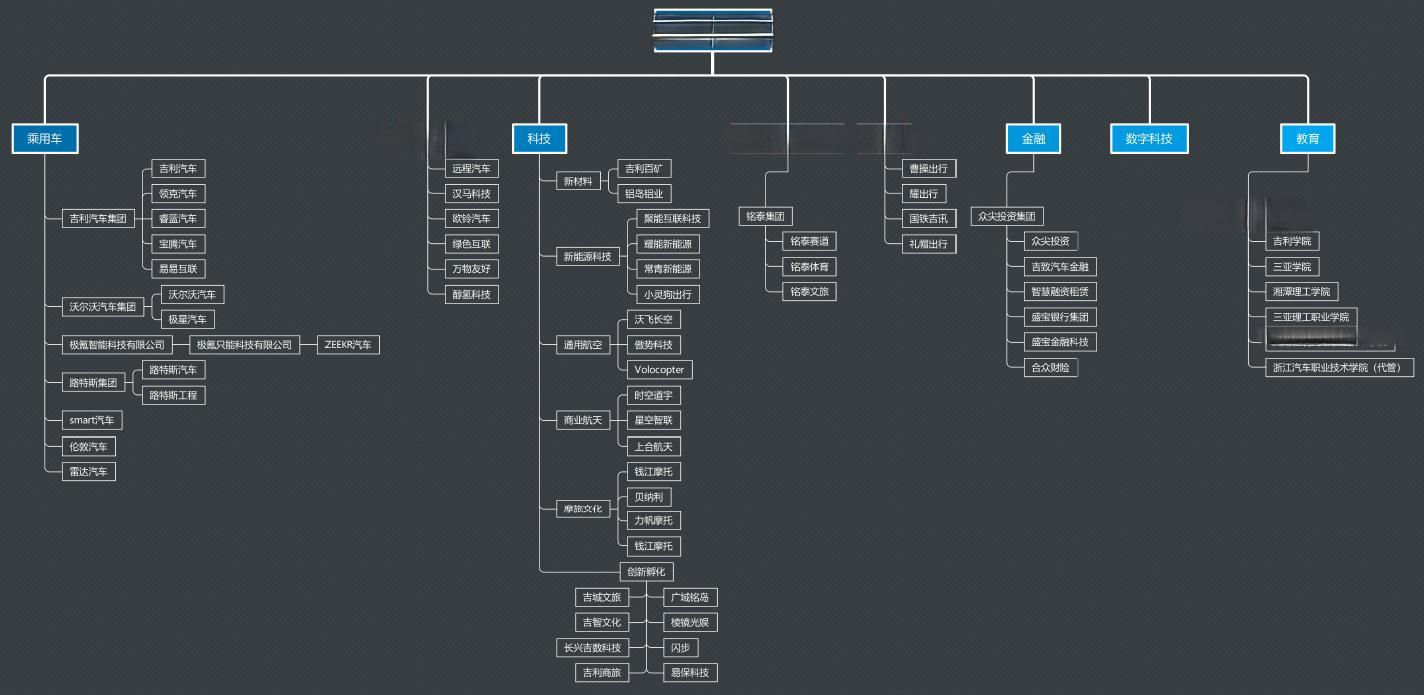
Task: Click the 沃尔沃汽车 node
Action: (192, 294)
